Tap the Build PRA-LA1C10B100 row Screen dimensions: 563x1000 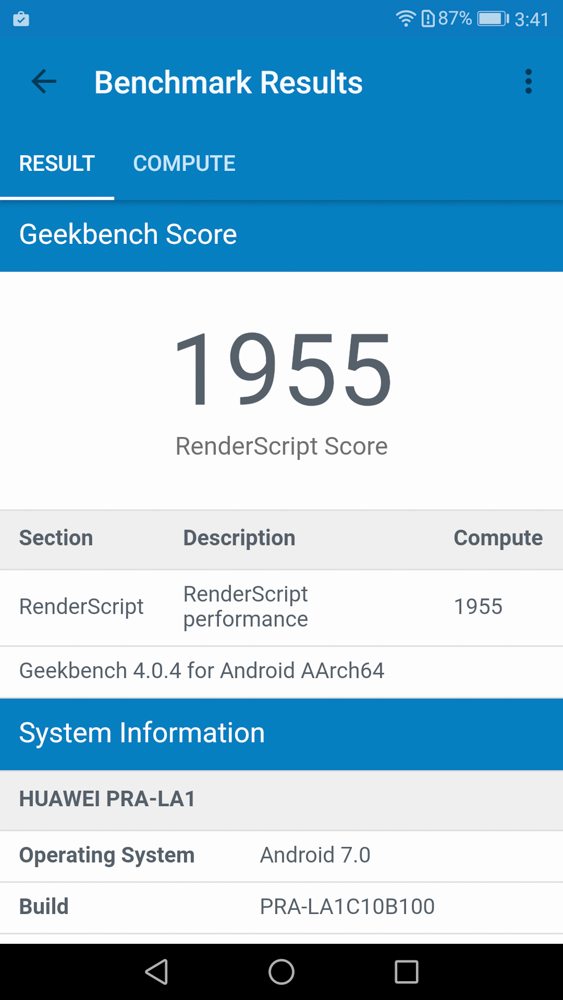click(281, 908)
